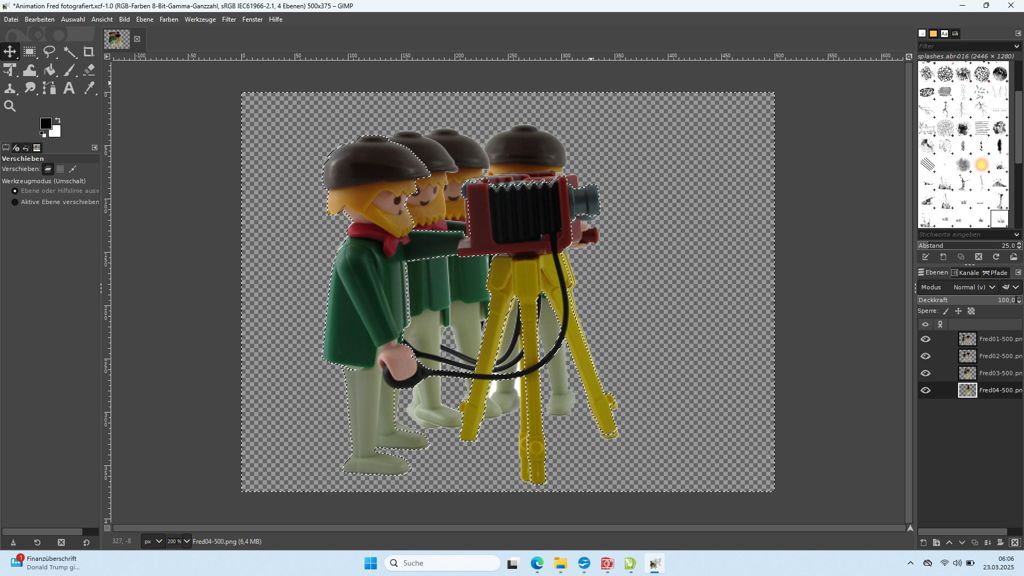This screenshot has width=1024, height=576.
Task: Click the black foreground color swatch
Action: point(45,124)
